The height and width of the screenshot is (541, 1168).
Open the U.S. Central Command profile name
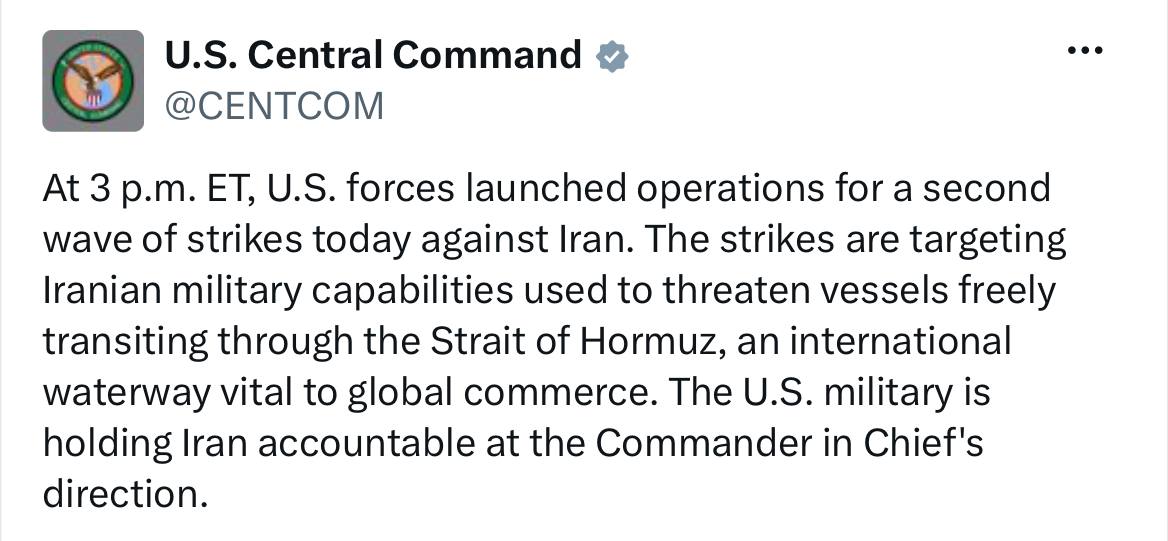(x=372, y=55)
